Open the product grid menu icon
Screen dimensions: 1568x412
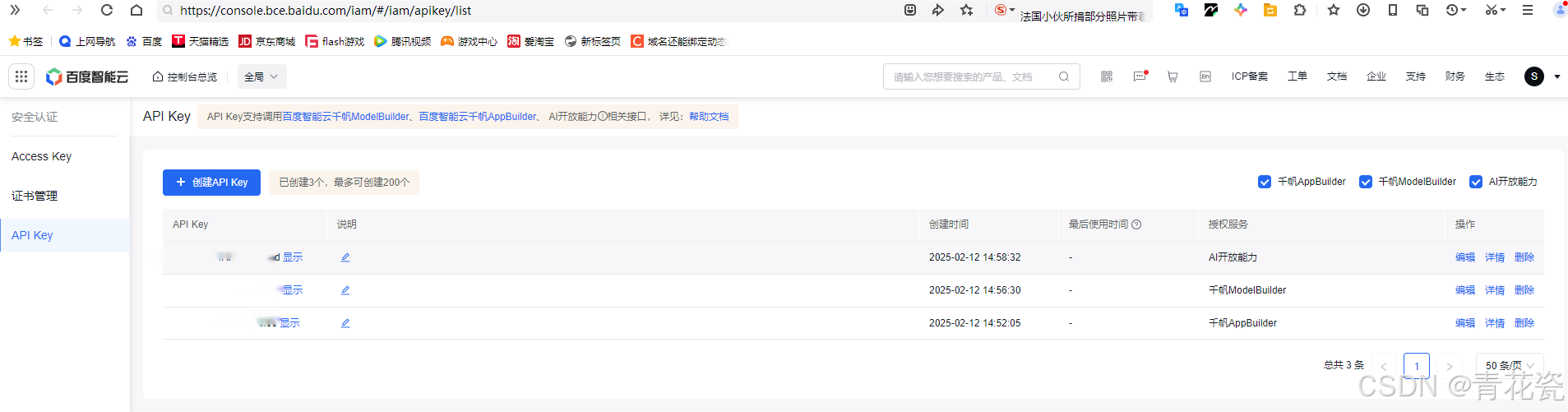click(x=21, y=76)
